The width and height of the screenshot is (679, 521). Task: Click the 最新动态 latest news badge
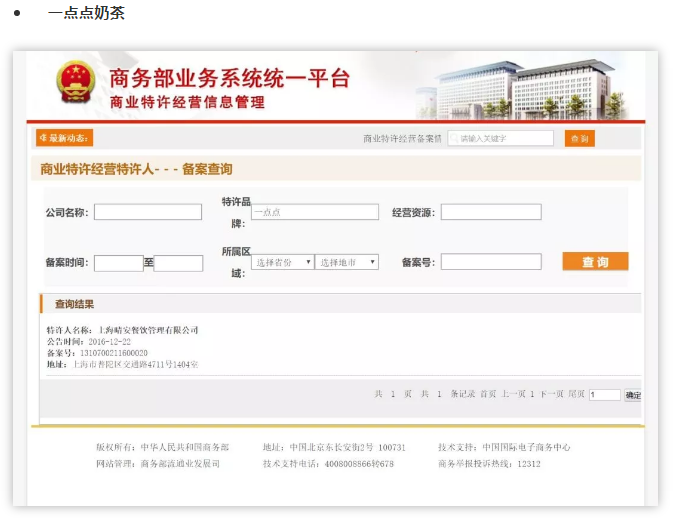[x=64, y=138]
